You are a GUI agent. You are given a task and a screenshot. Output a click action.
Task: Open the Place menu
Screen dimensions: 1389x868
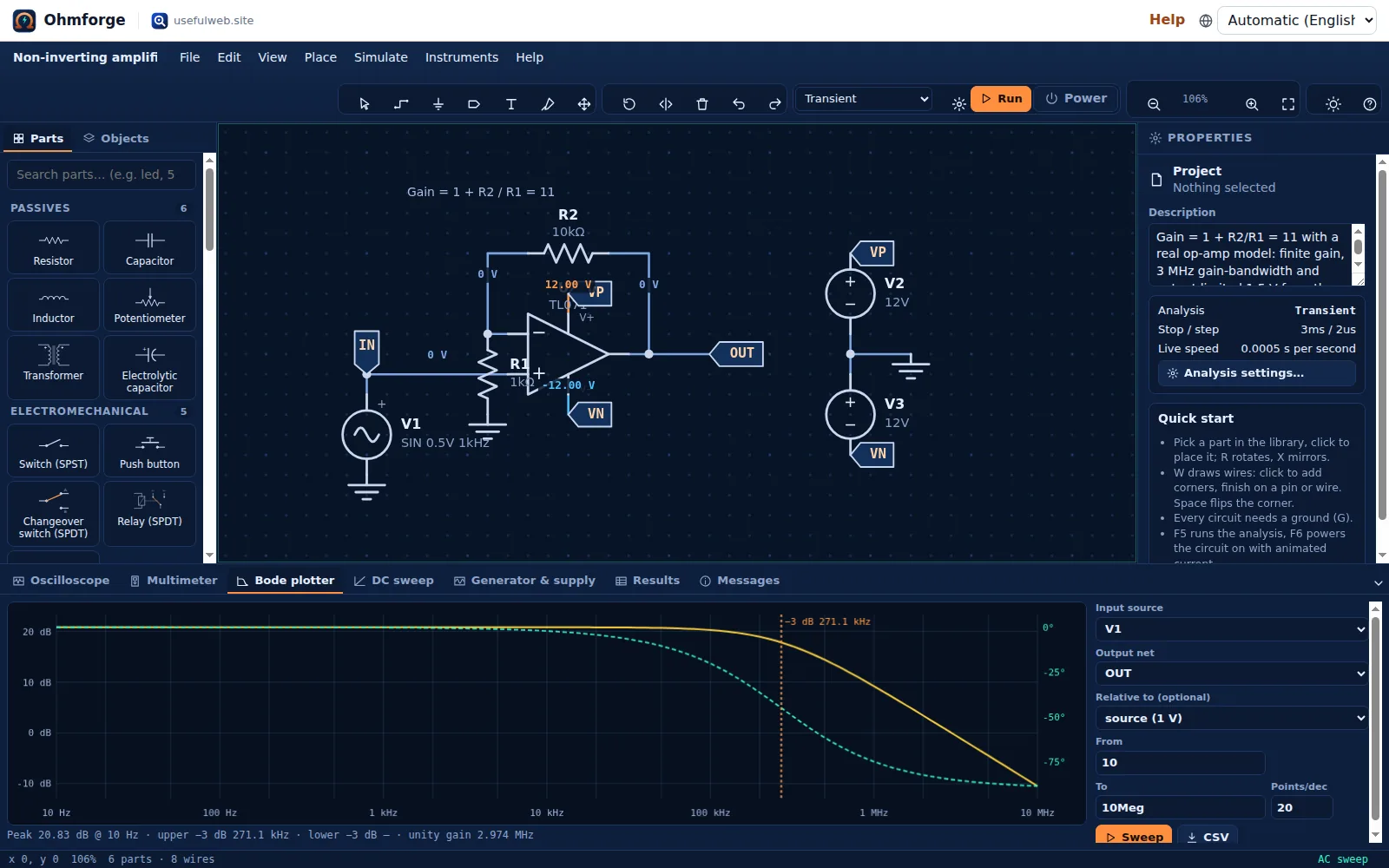tap(320, 57)
